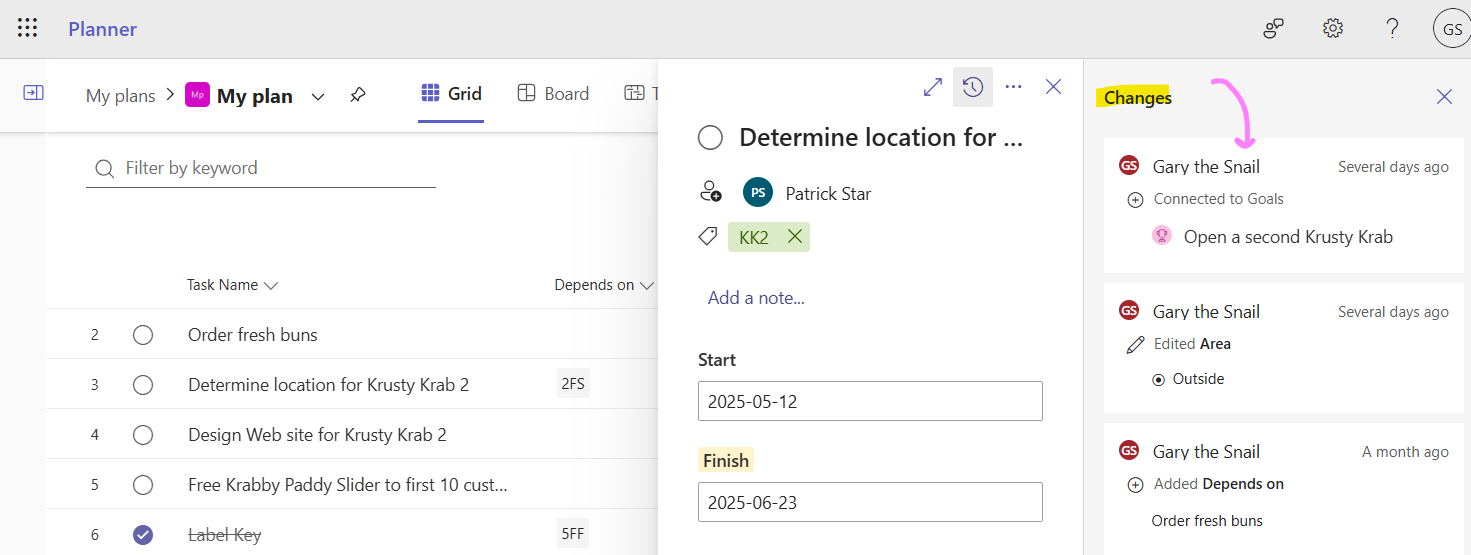Open the task more options ellipsis
Image resolution: width=1471 pixels, height=555 pixels.
click(x=1014, y=87)
